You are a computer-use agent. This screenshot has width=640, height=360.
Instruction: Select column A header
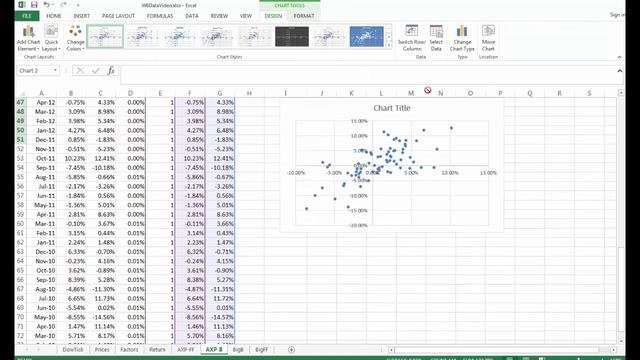[x=41, y=93]
